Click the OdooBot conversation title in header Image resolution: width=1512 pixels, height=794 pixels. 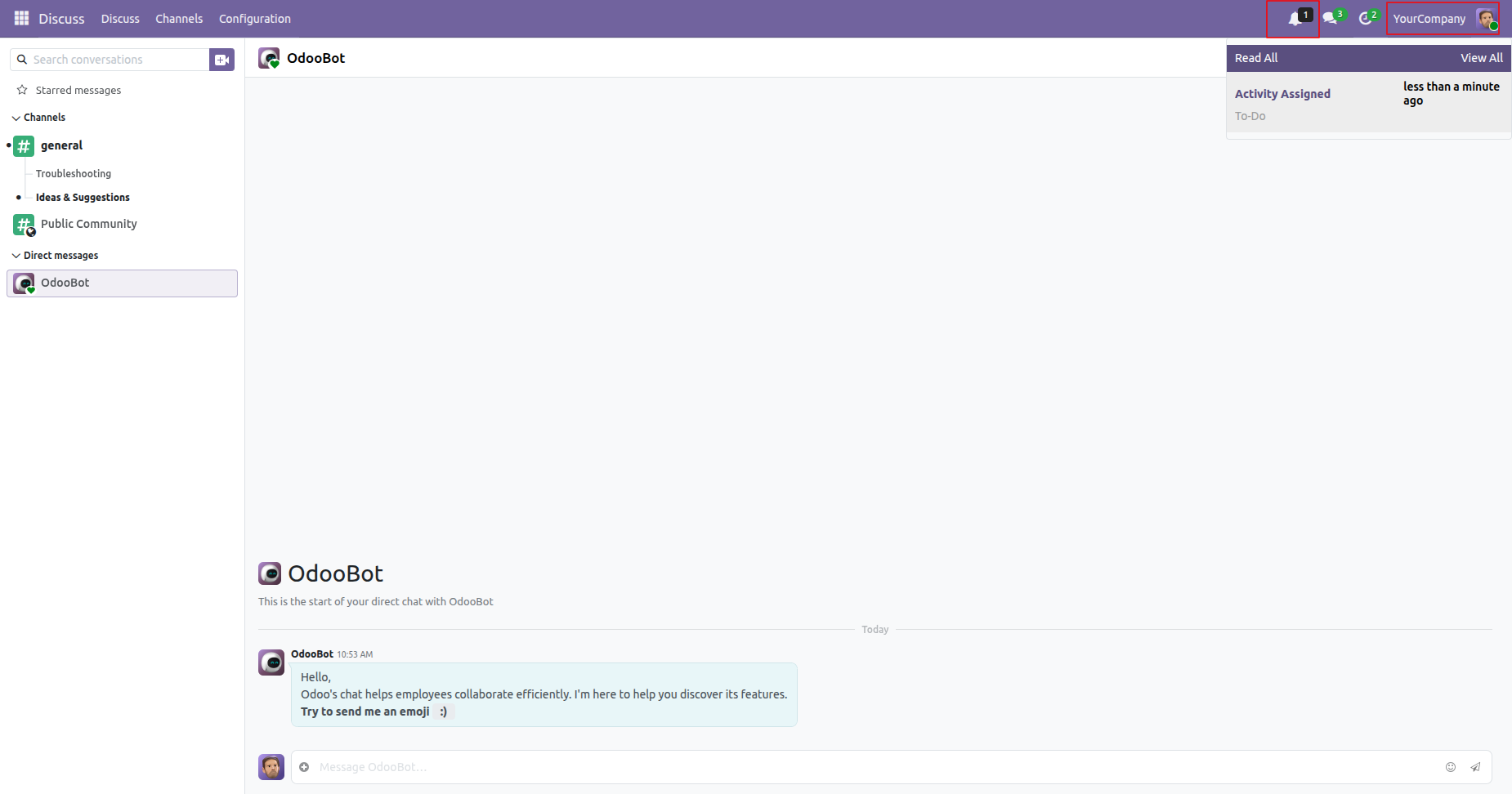(x=316, y=58)
